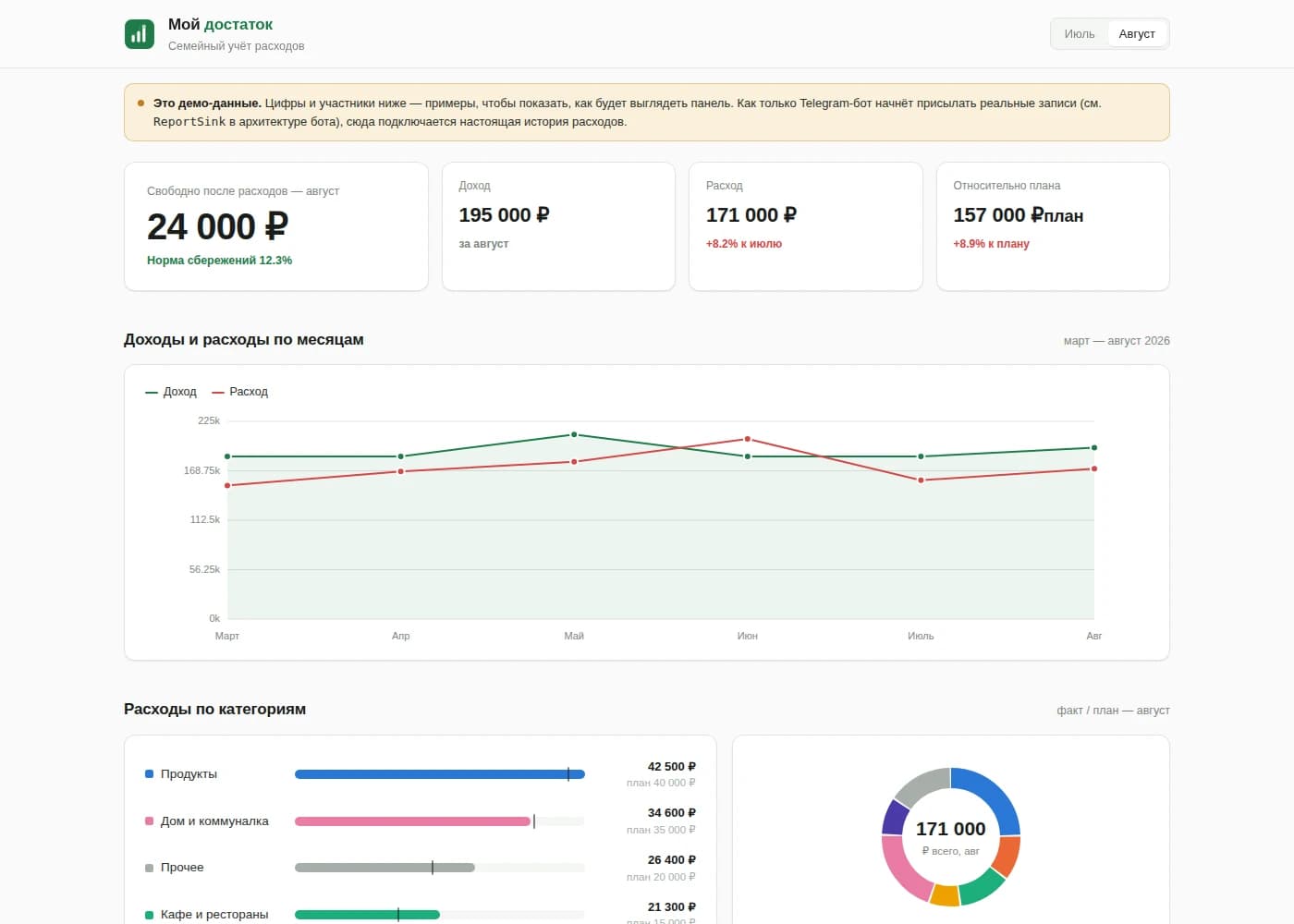Click the Июль expense data point
The image size is (1294, 924).
coord(921,480)
